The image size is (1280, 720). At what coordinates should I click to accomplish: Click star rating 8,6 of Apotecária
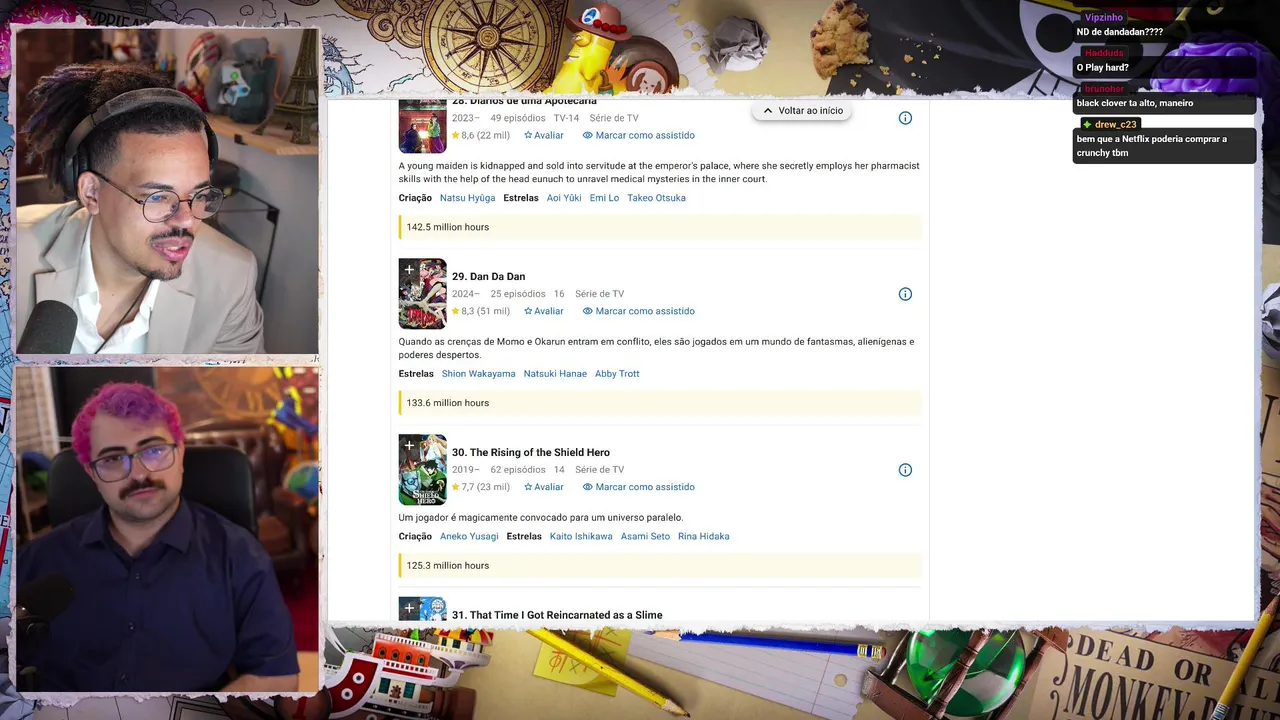coord(480,135)
